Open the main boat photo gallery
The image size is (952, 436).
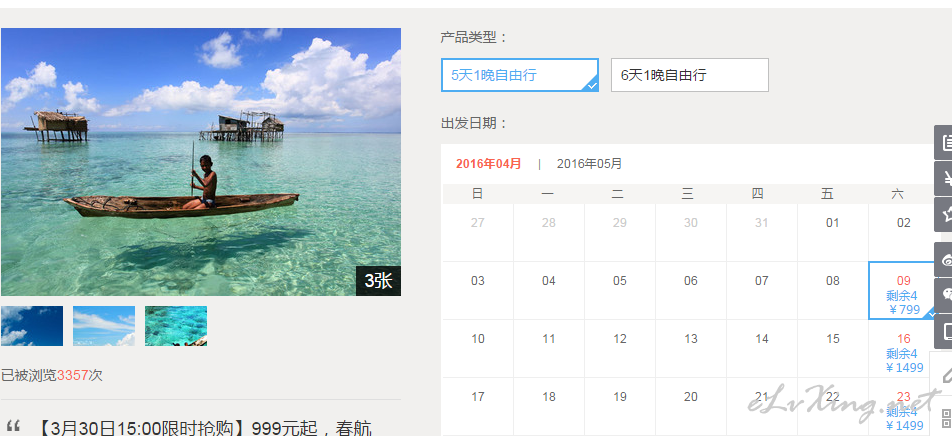(201, 162)
